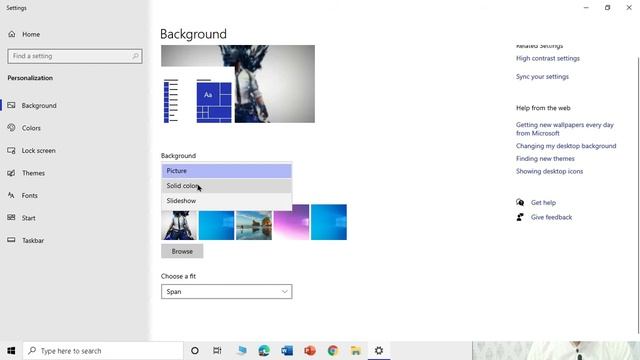Select the purple gradient wallpaper thumbnail
The height and width of the screenshot is (360, 640).
coord(291,222)
